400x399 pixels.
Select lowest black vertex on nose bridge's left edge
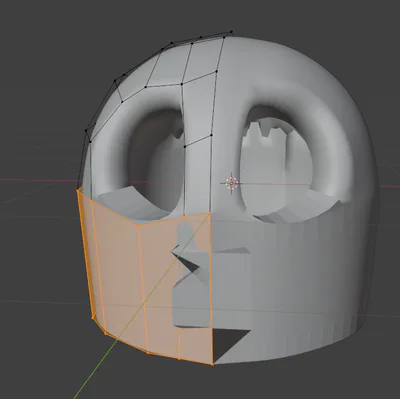[x=185, y=146]
